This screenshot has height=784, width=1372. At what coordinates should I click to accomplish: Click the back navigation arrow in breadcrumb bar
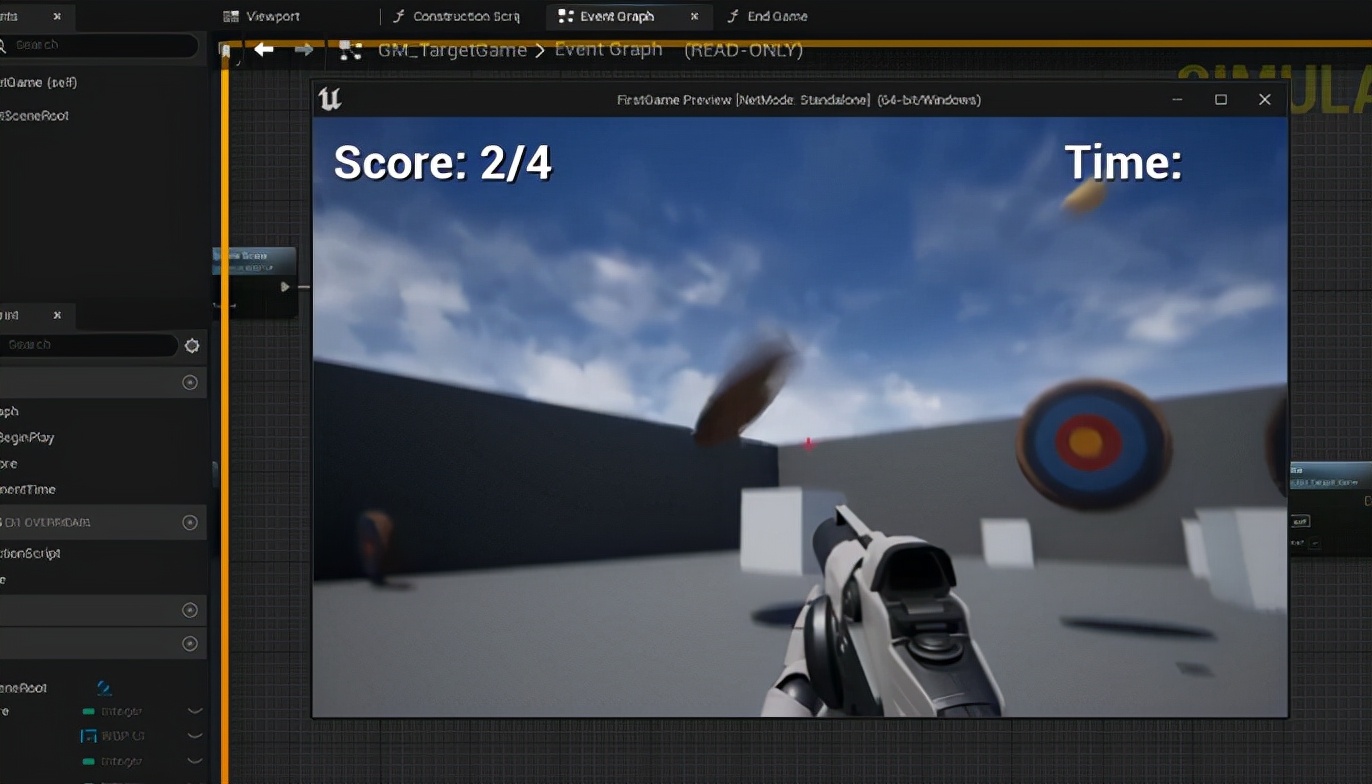coord(264,49)
